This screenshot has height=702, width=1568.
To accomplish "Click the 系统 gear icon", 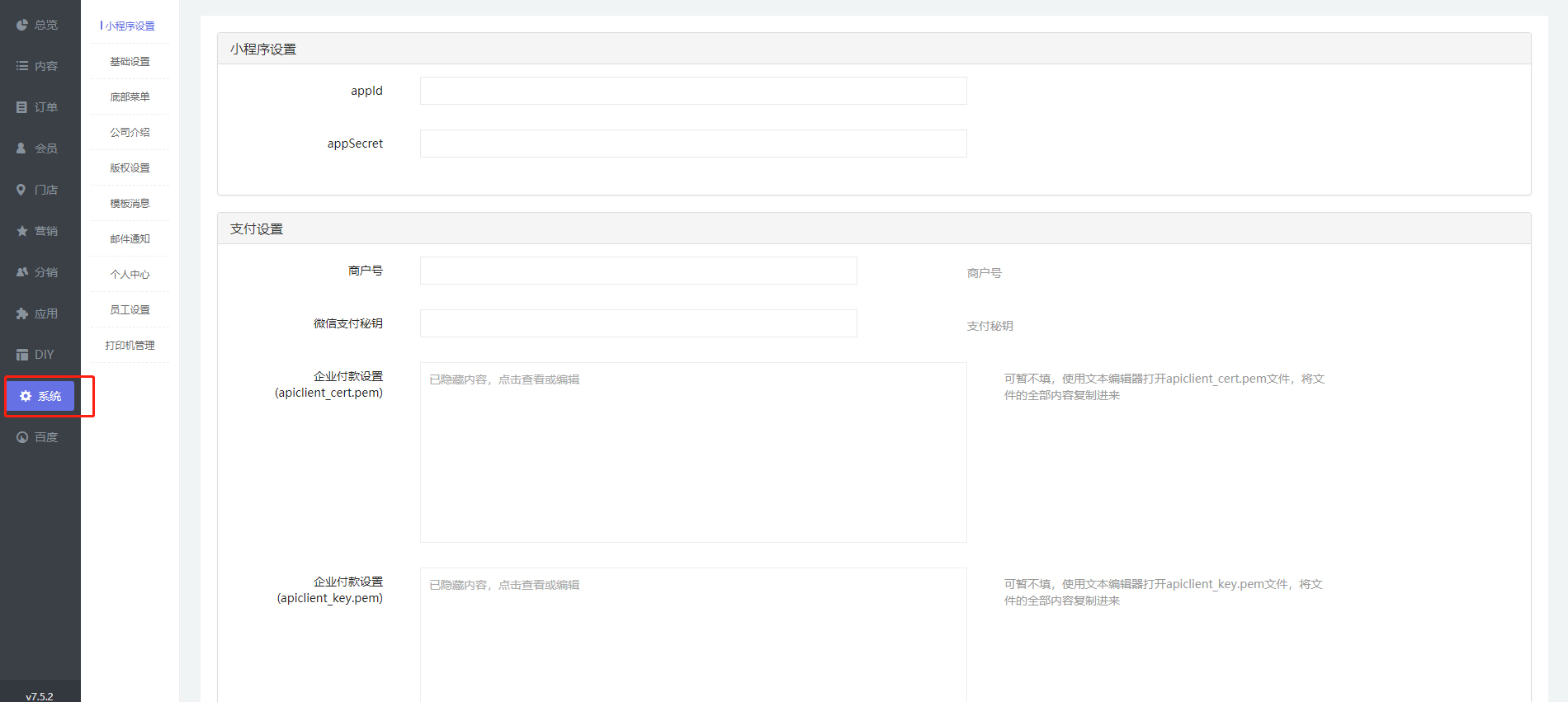I will pyautogui.click(x=26, y=396).
